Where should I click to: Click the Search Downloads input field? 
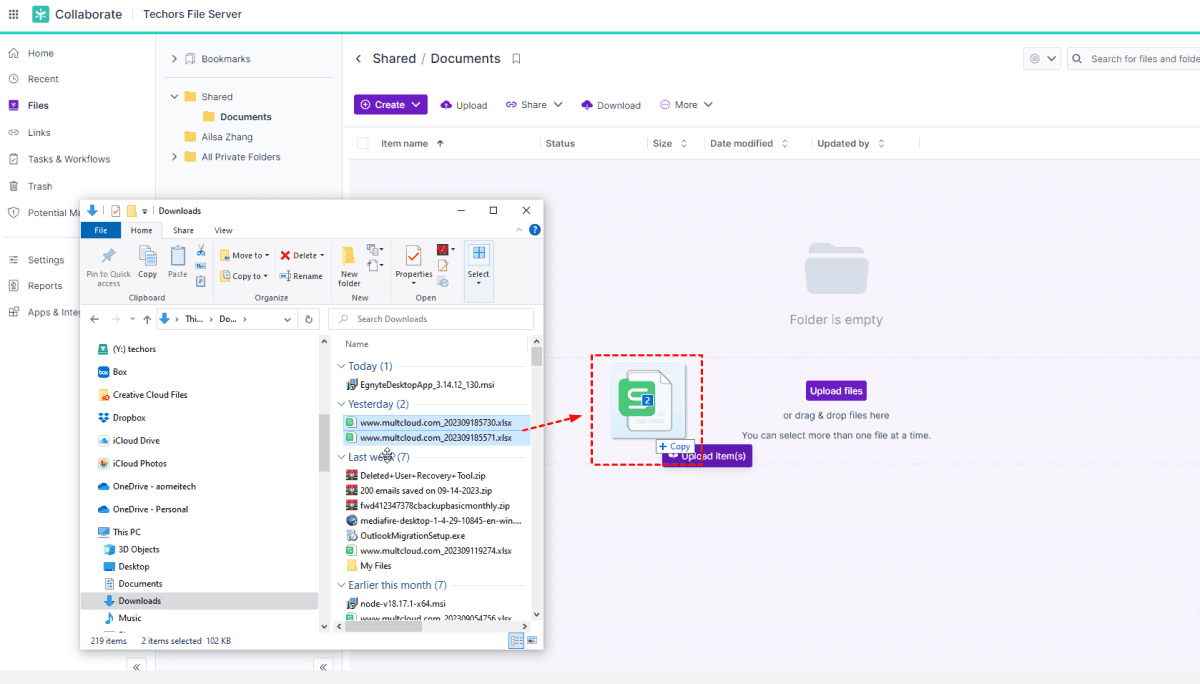pyautogui.click(x=438, y=319)
